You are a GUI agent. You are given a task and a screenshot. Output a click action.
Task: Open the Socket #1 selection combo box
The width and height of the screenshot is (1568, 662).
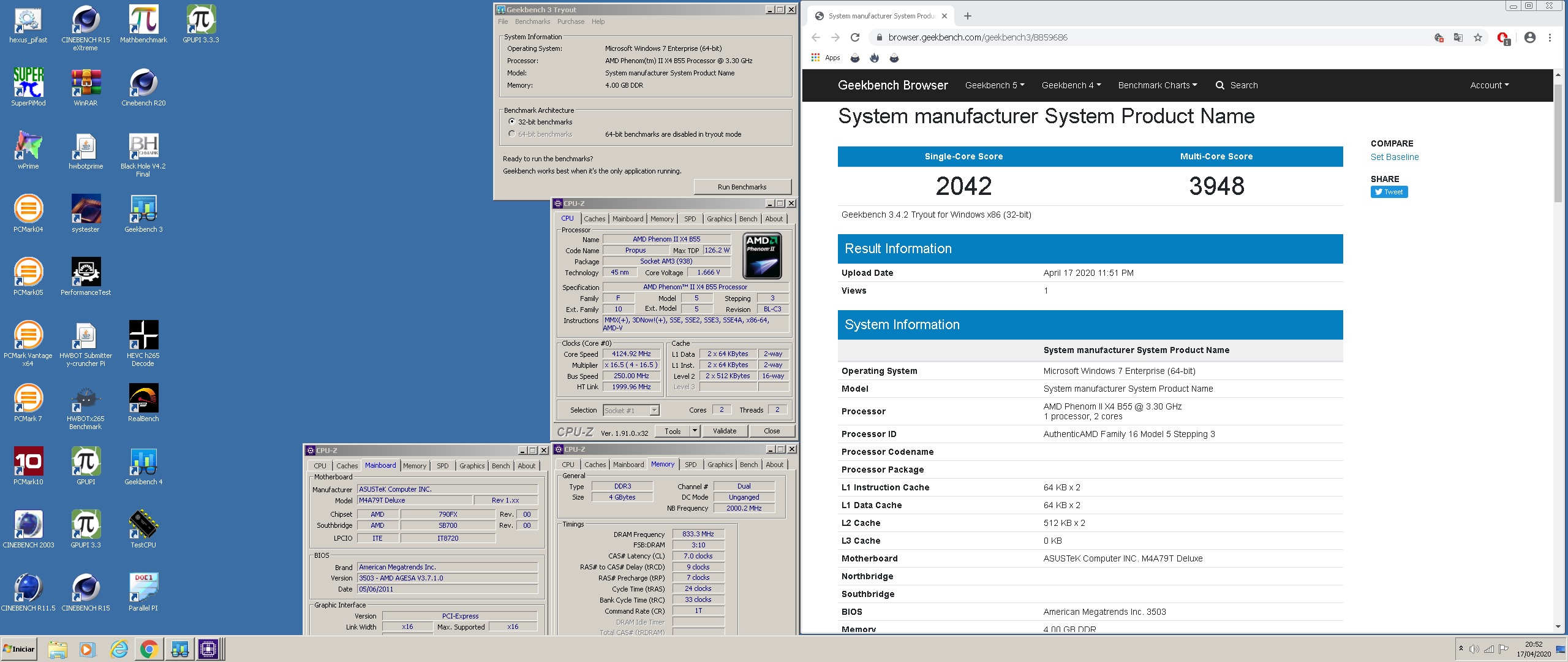coord(631,410)
